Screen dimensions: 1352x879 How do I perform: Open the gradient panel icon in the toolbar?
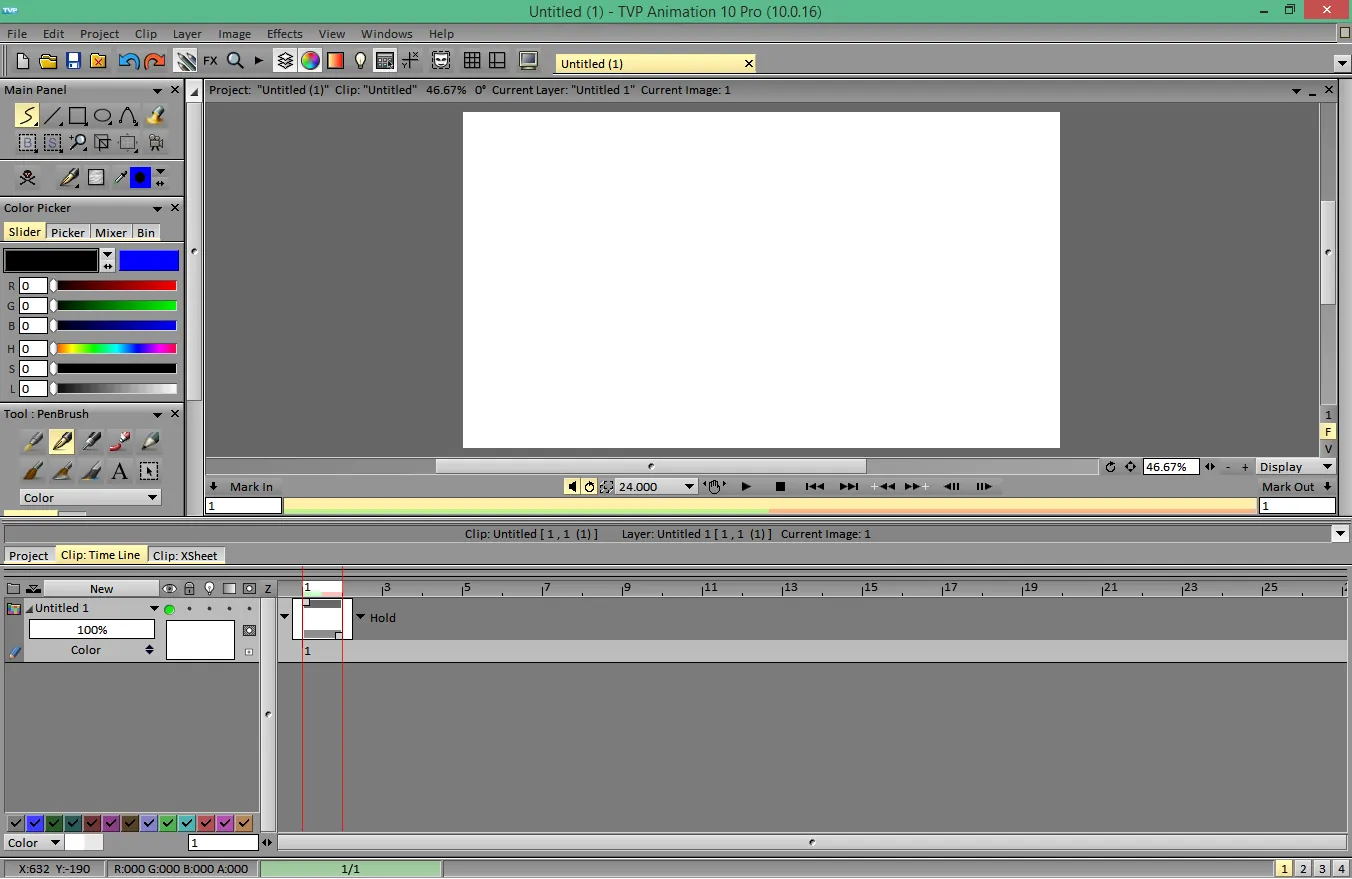pyautogui.click(x=335, y=61)
